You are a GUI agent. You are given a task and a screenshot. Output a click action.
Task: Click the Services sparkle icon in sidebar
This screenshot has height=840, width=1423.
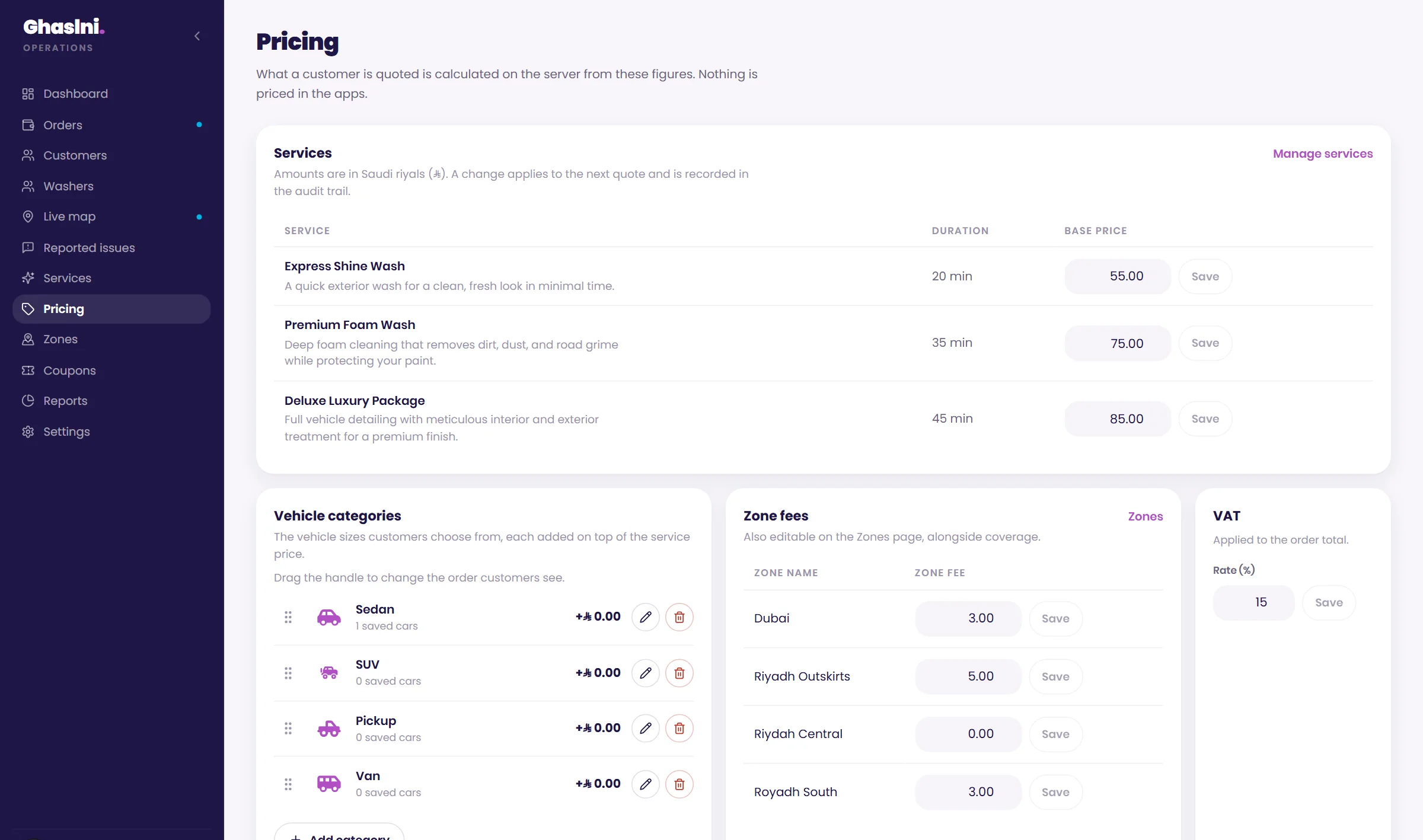point(28,278)
